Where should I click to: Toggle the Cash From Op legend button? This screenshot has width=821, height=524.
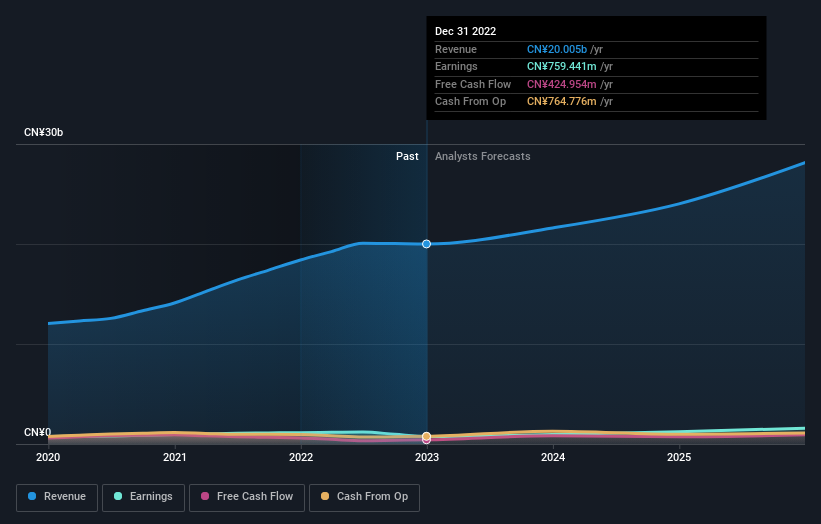[x=364, y=497]
